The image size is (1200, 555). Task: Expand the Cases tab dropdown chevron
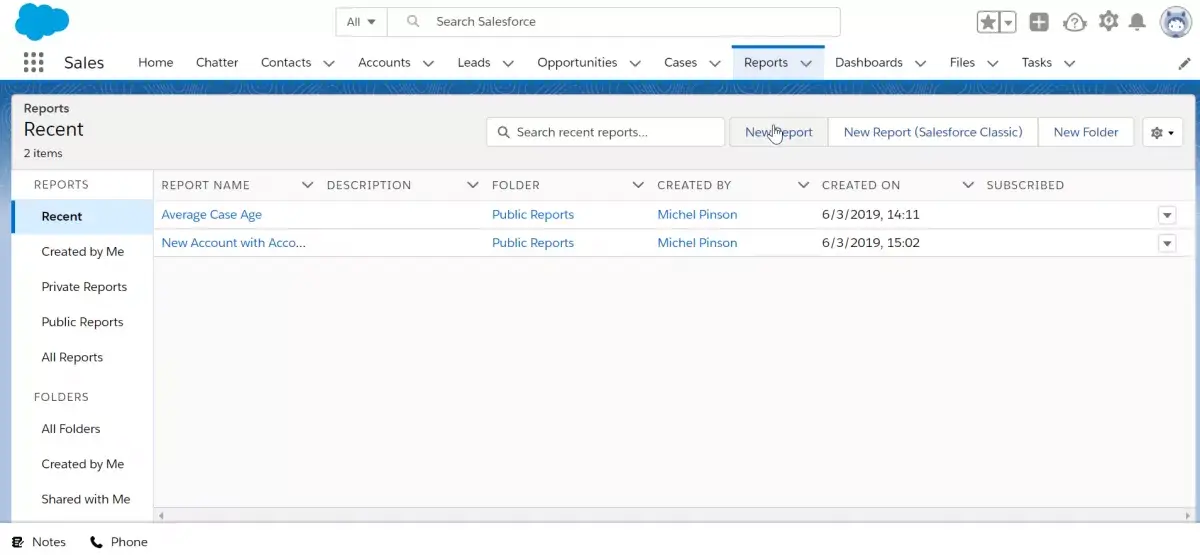pos(715,63)
